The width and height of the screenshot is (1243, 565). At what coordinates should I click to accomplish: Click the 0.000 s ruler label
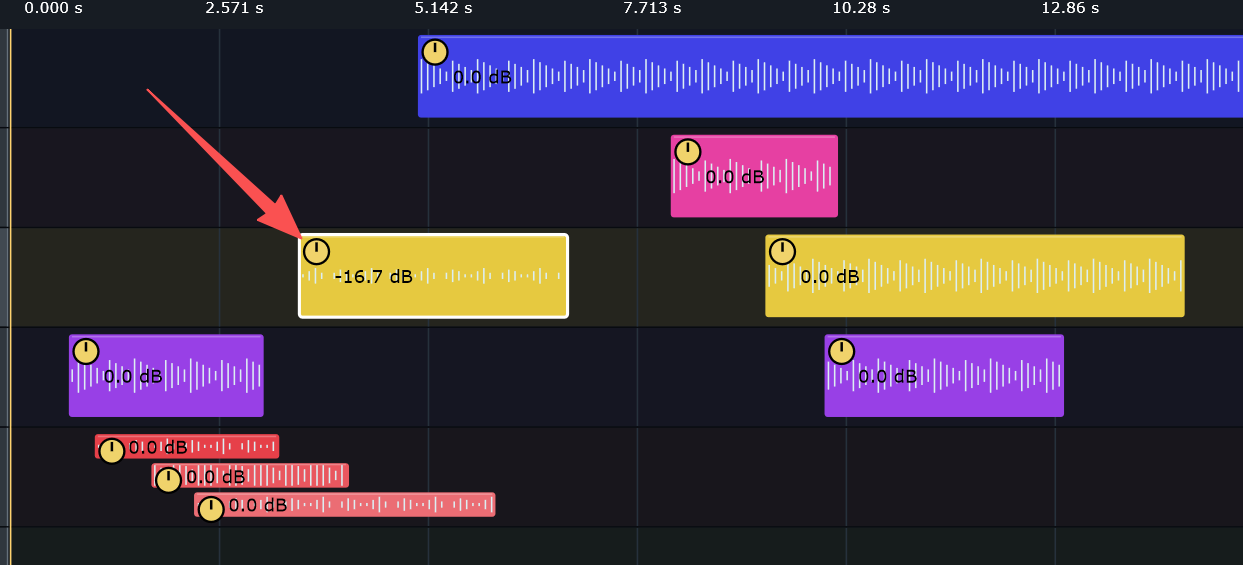(53, 8)
